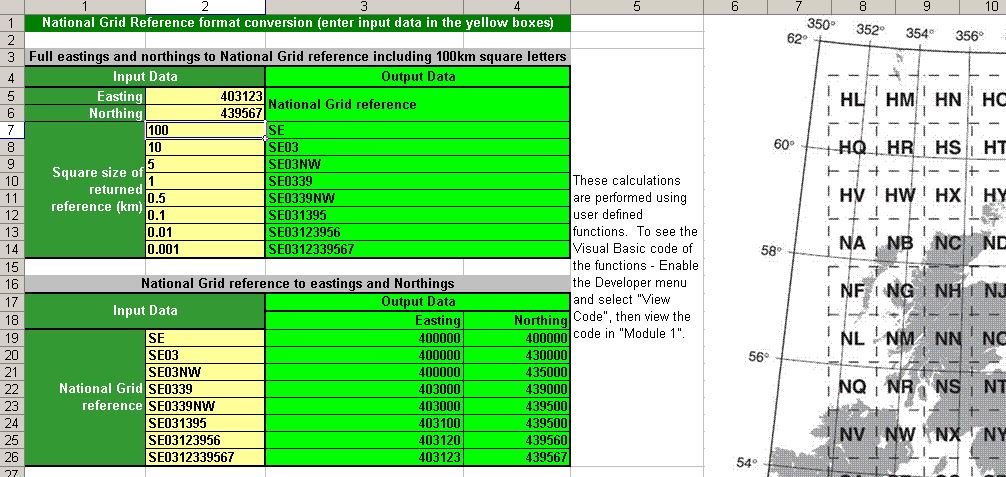Select grid reference input SE0312339567 in row 26

(205, 457)
